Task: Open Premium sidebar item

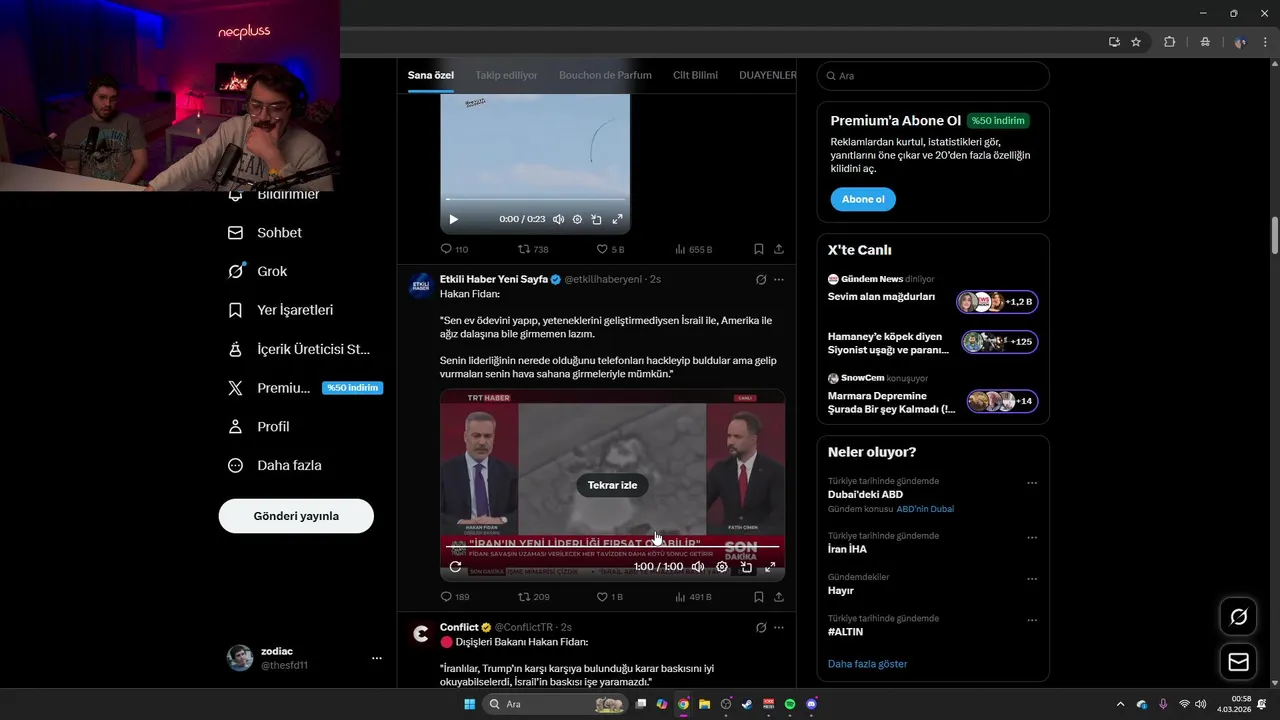Action: click(305, 388)
